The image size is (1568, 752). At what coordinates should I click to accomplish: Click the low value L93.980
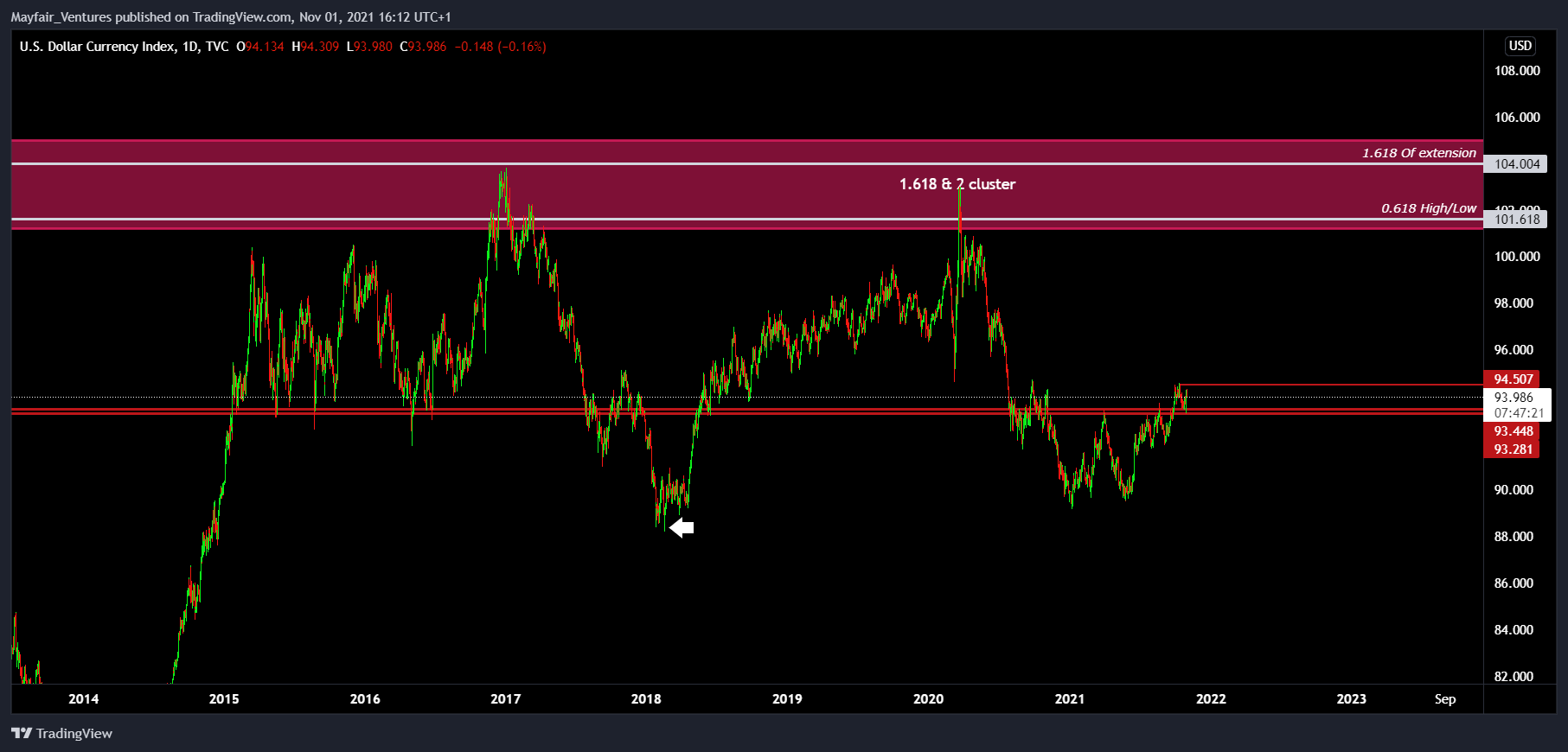369,47
